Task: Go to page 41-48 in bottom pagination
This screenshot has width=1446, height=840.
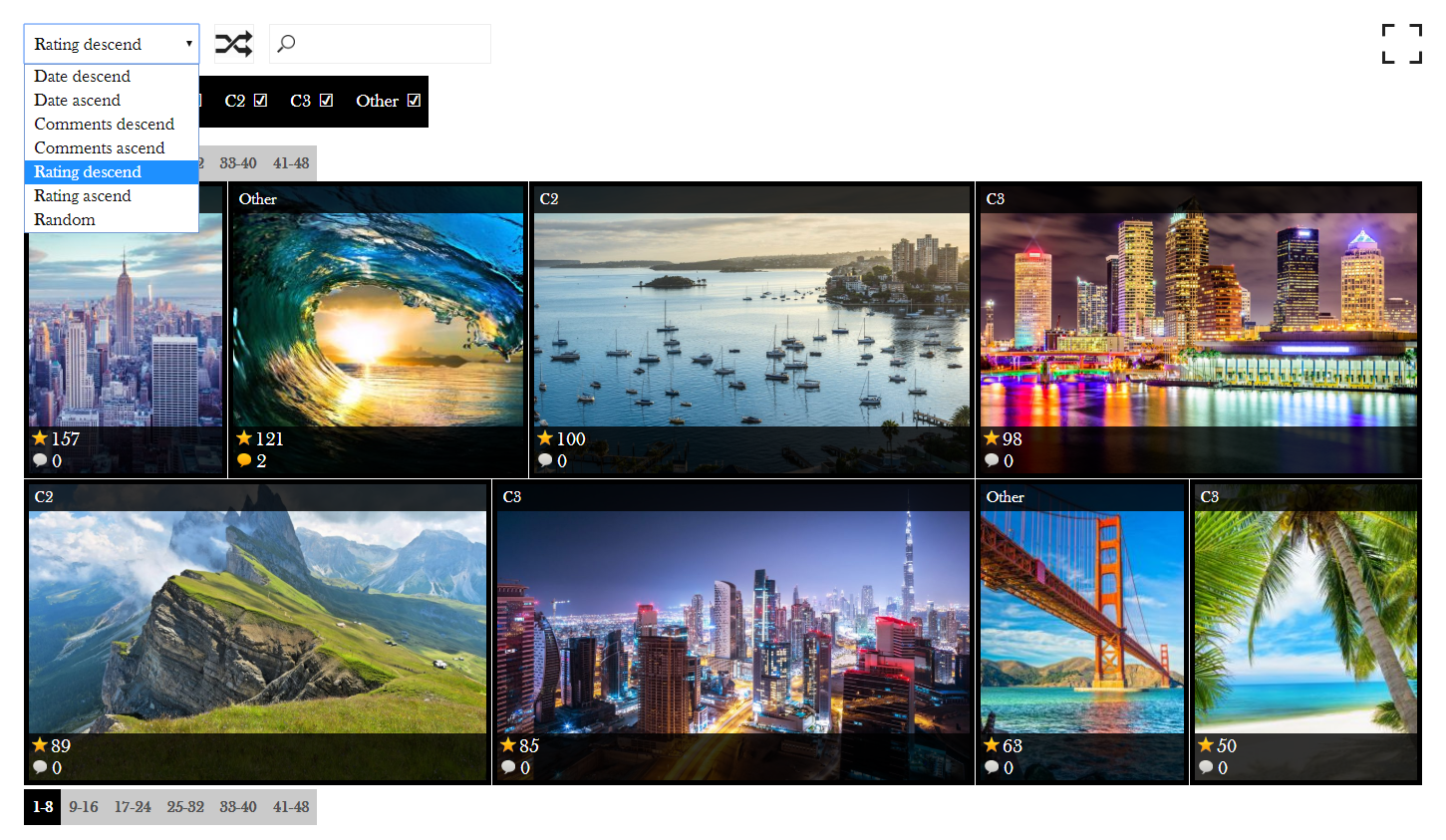Action: click(x=291, y=807)
